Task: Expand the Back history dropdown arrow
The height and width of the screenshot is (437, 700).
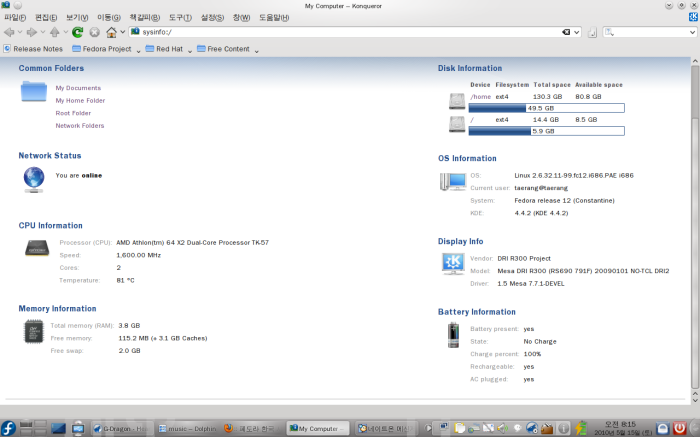Action: point(20,32)
